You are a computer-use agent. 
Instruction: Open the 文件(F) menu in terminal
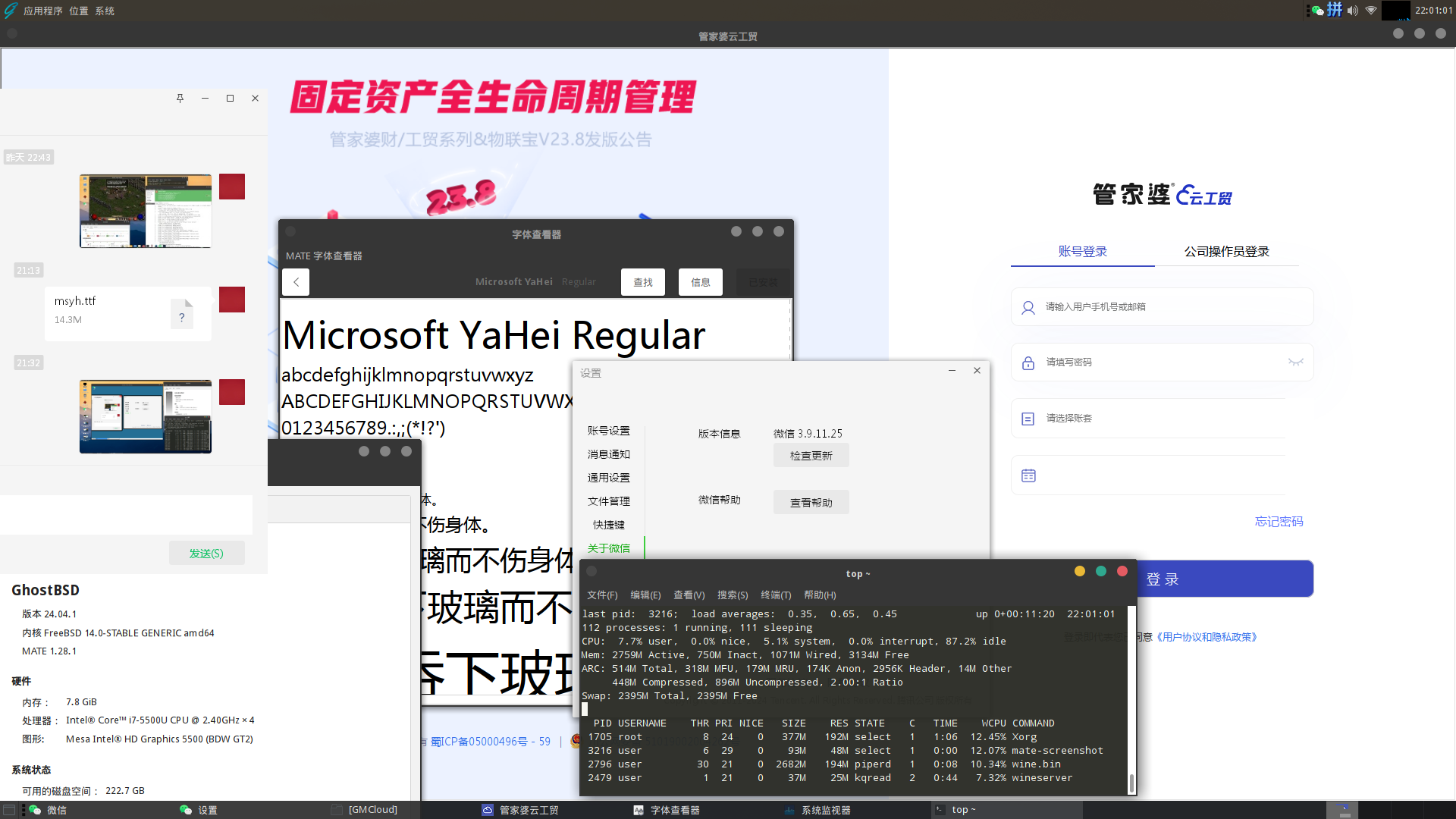[602, 595]
